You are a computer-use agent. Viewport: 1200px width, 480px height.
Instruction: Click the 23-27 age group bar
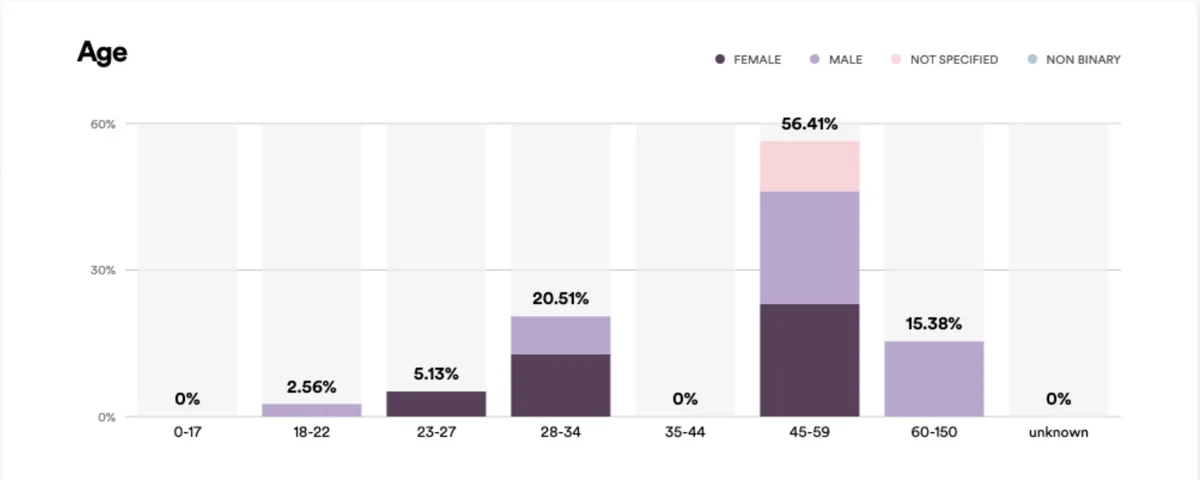coord(436,404)
